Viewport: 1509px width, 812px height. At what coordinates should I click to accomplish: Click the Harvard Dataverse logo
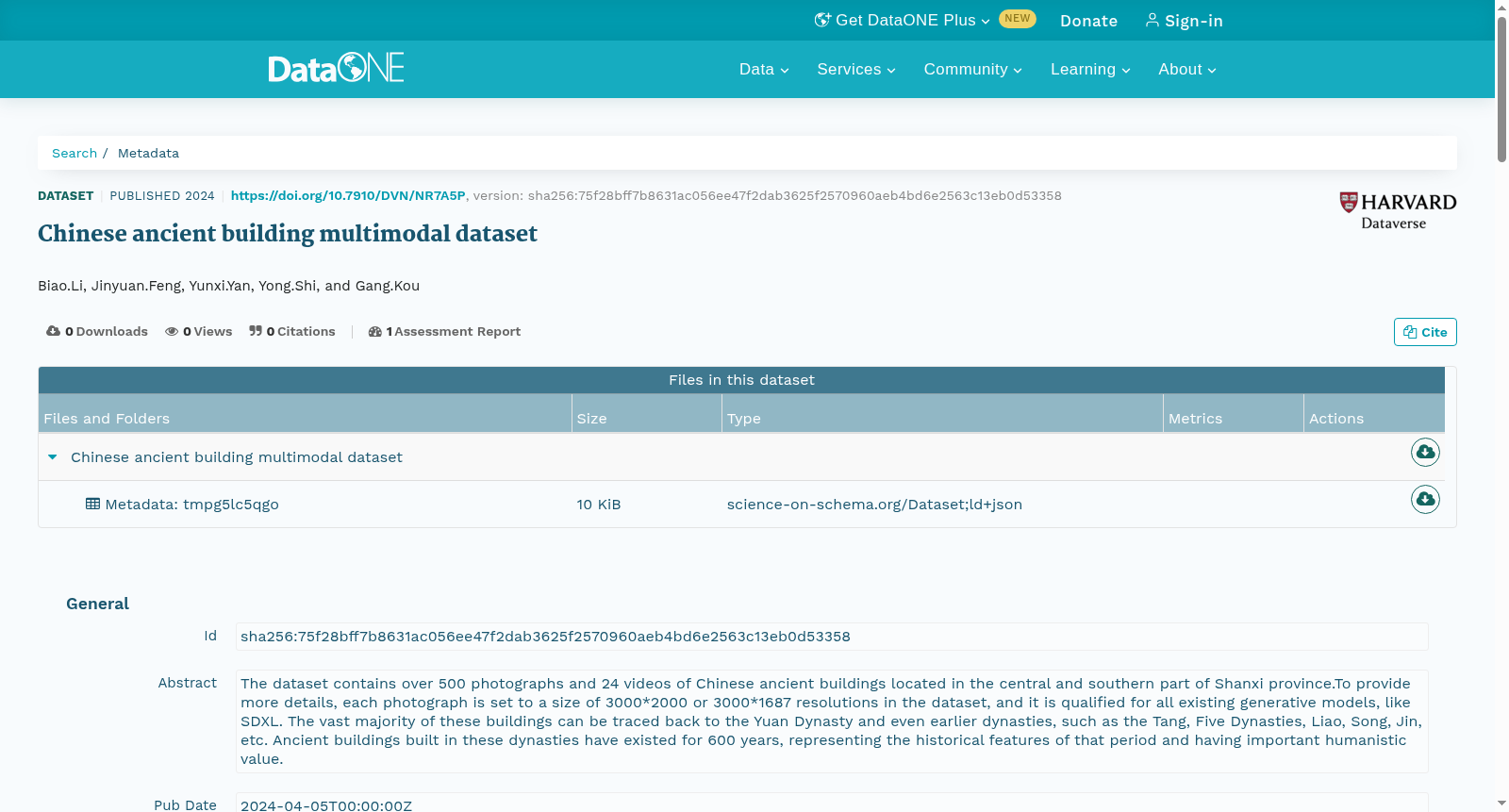point(1398,211)
